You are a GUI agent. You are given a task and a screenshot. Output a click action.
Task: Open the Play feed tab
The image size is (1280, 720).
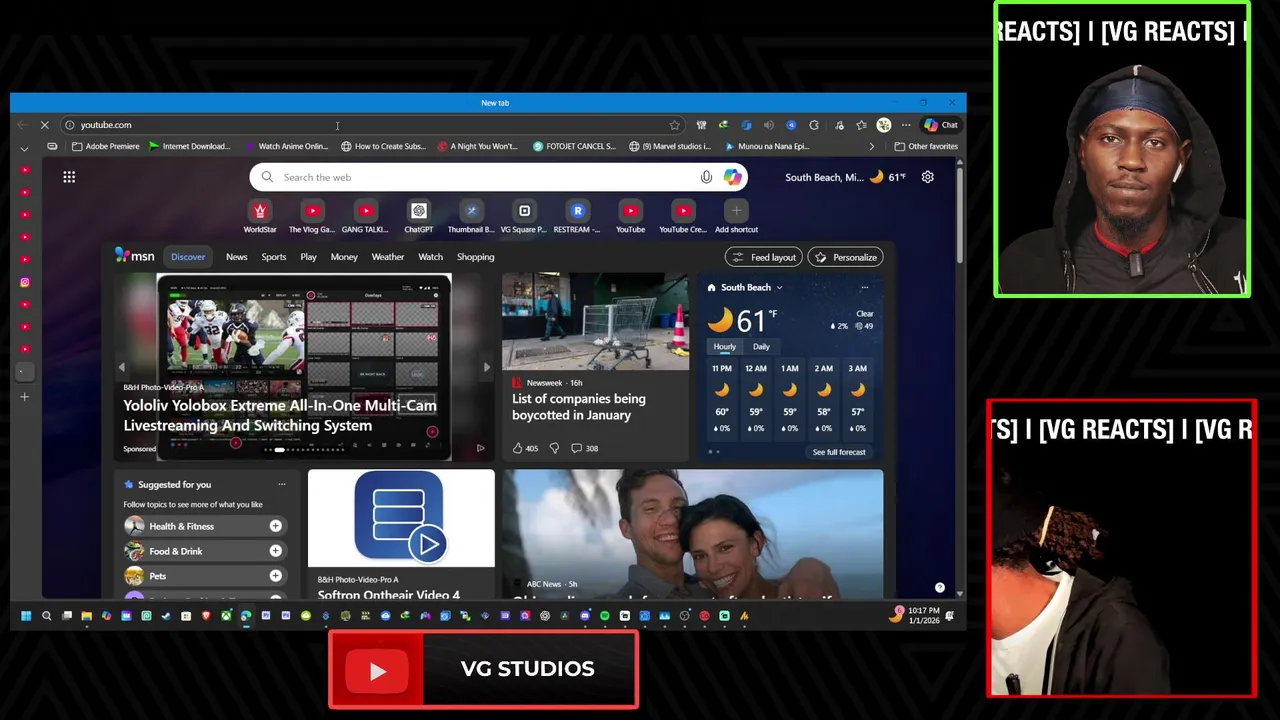308,257
